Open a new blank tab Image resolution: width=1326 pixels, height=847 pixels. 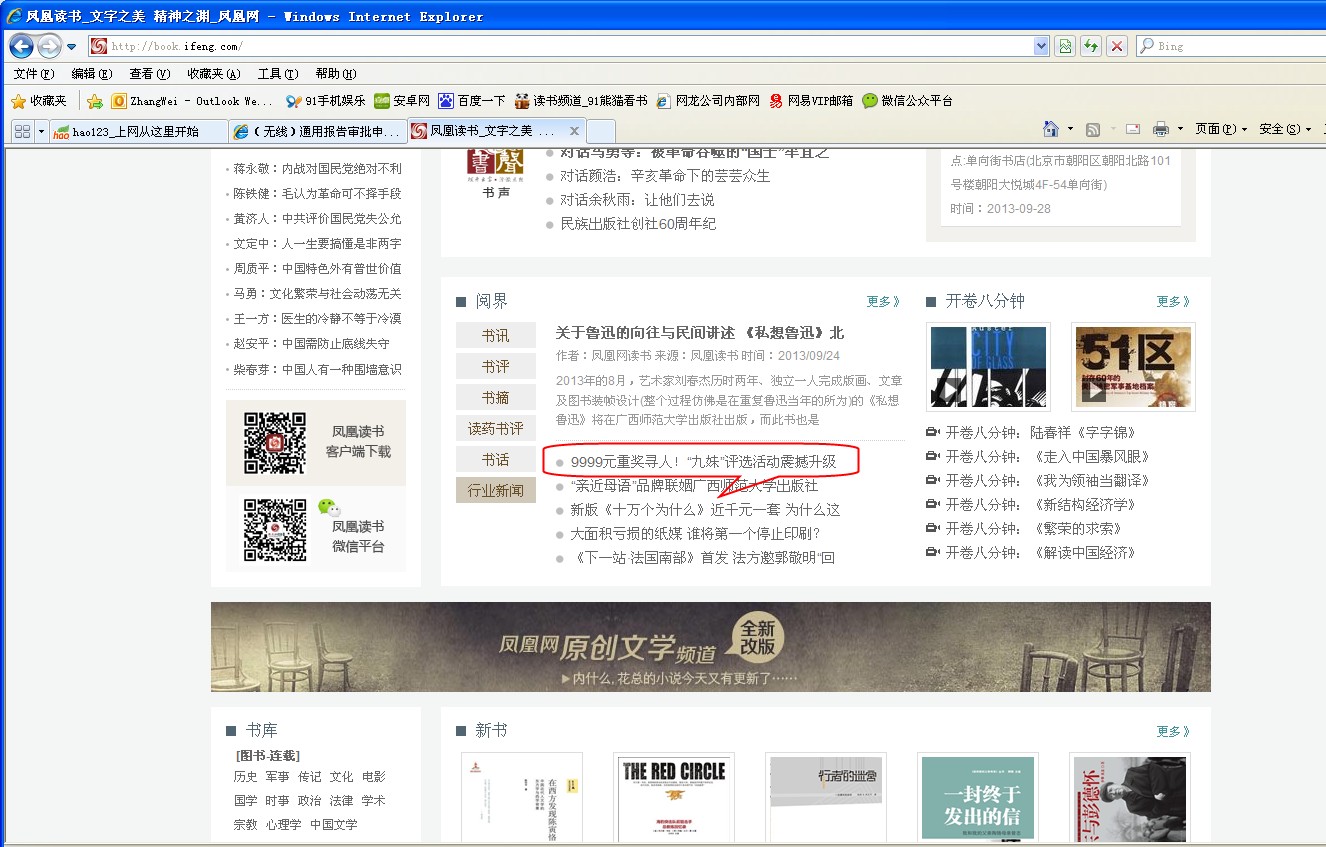tap(601, 131)
